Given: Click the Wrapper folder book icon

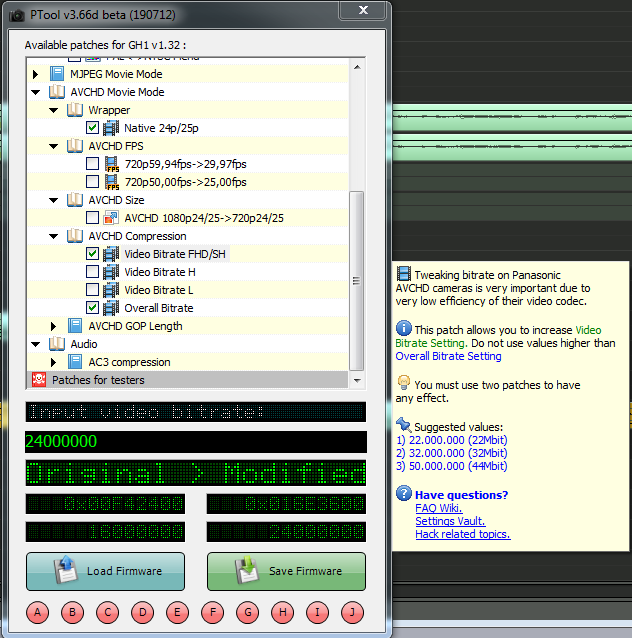Looking at the screenshot, I should (75, 110).
